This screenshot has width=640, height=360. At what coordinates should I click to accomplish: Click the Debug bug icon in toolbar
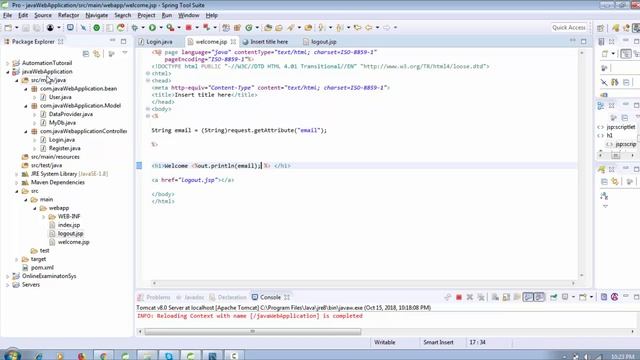pyautogui.click(x=134, y=28)
